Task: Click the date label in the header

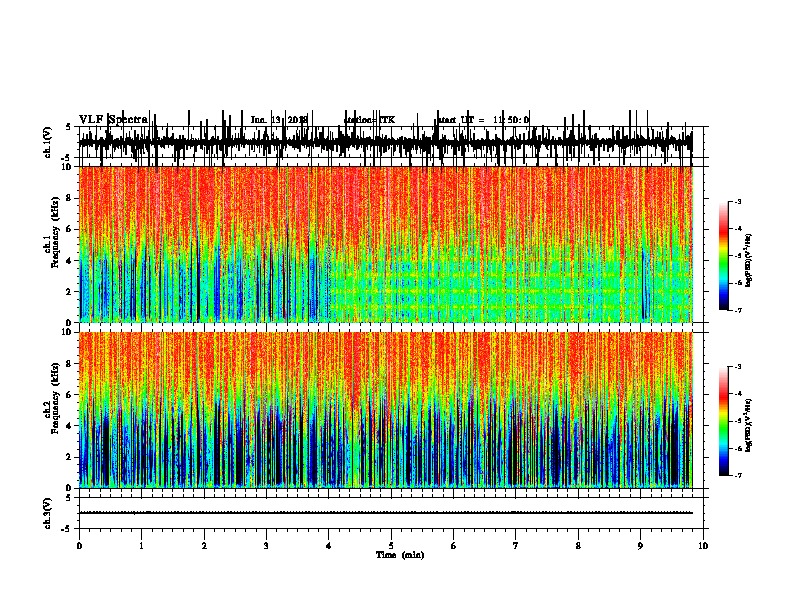Action: click(x=279, y=120)
